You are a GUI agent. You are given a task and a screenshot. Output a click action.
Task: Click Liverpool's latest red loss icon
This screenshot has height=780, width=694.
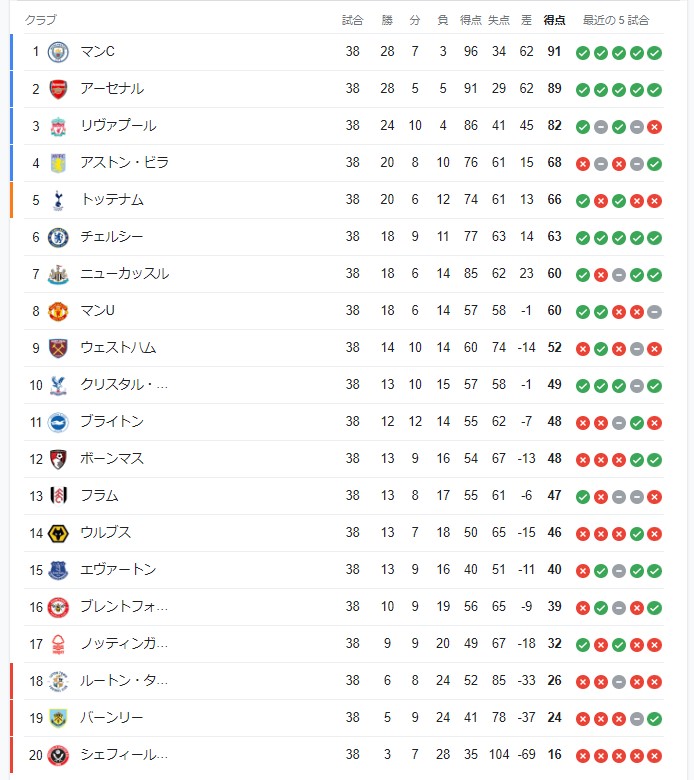[655, 127]
